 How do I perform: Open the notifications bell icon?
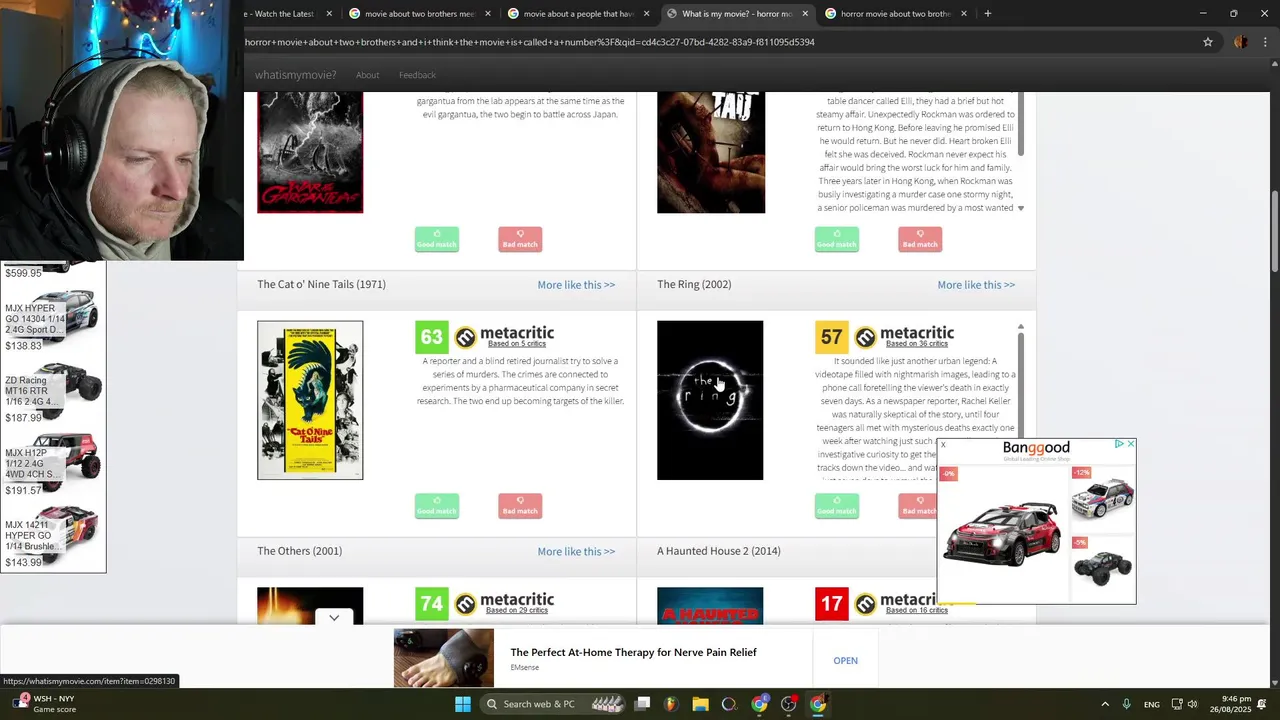[x=1262, y=704]
